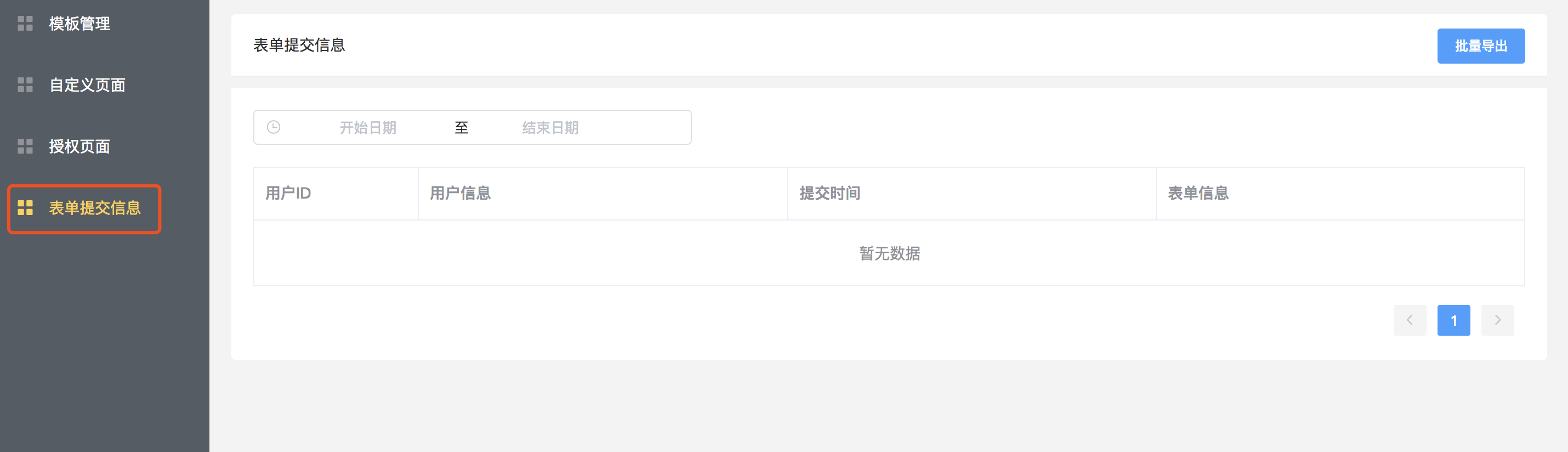
Task: Click the 开始日期 start date field
Action: pyautogui.click(x=368, y=128)
